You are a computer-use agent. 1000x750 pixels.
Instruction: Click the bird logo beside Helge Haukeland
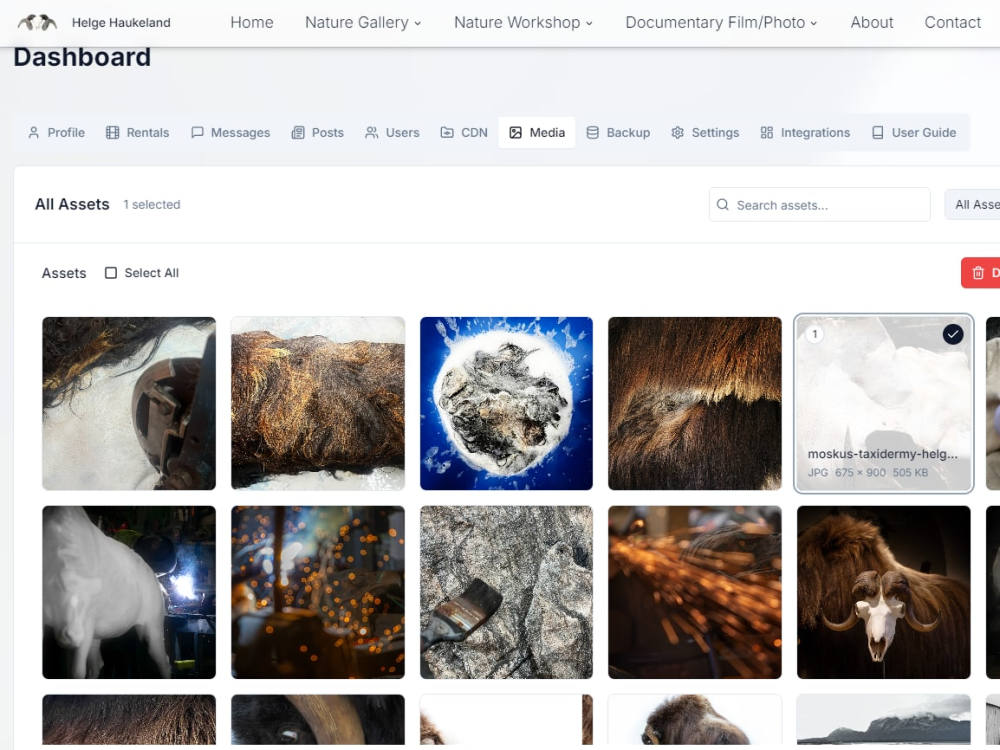[37, 22]
